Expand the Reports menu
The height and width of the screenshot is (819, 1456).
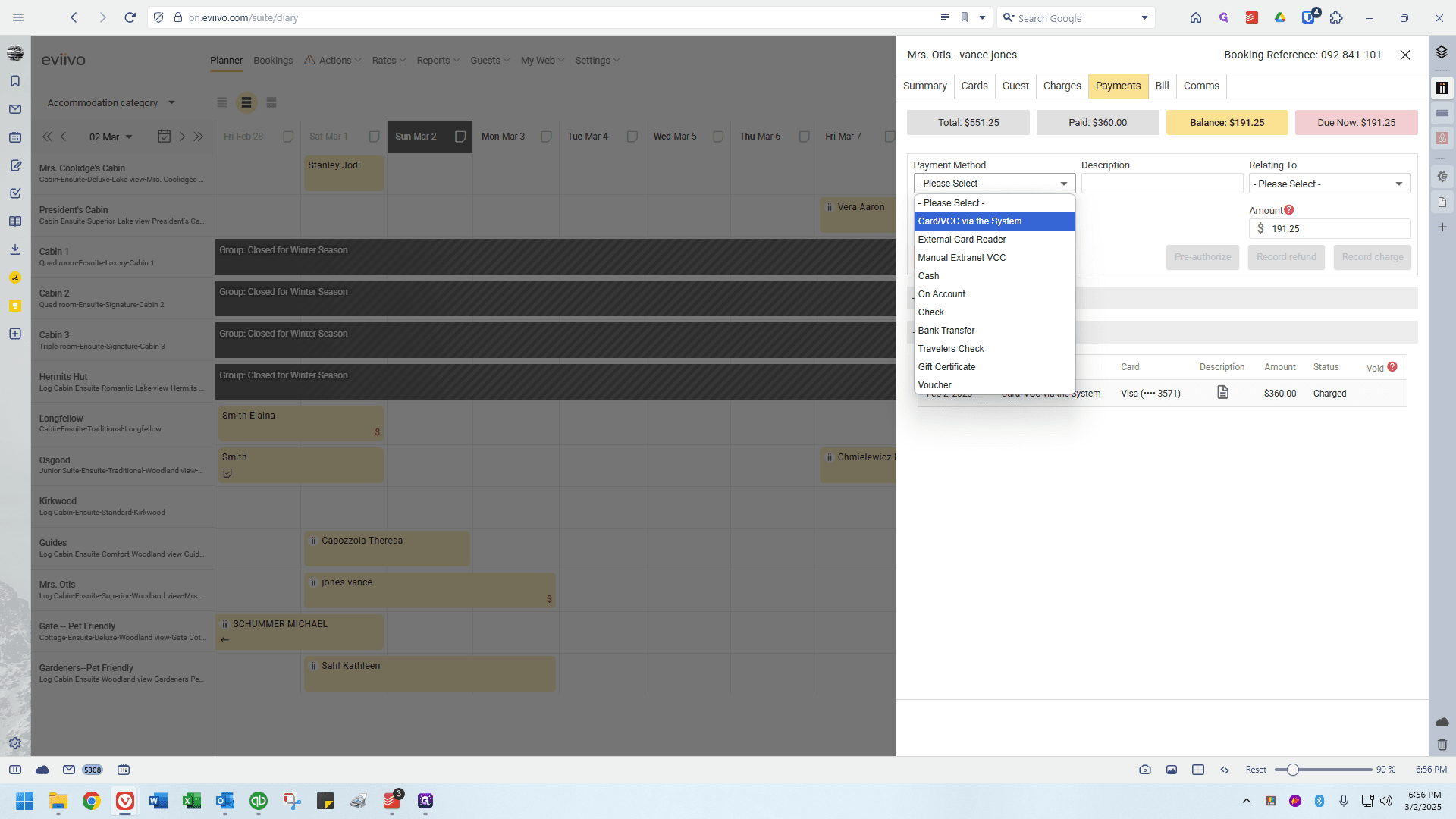[x=438, y=61]
